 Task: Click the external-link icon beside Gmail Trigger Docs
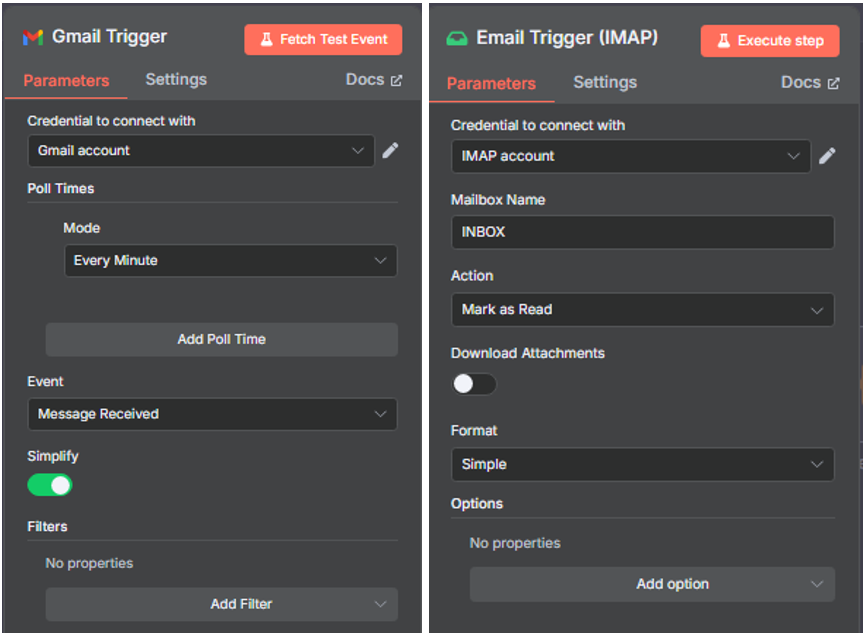click(396, 80)
